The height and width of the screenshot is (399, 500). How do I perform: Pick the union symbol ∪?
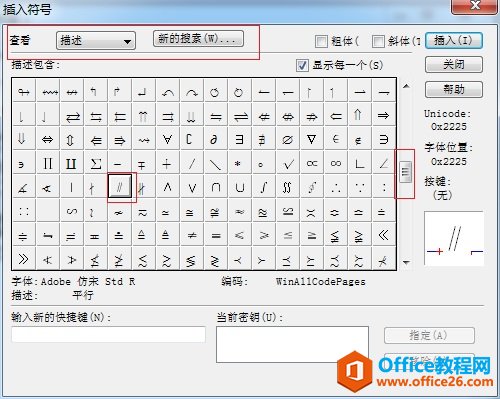coord(239,187)
